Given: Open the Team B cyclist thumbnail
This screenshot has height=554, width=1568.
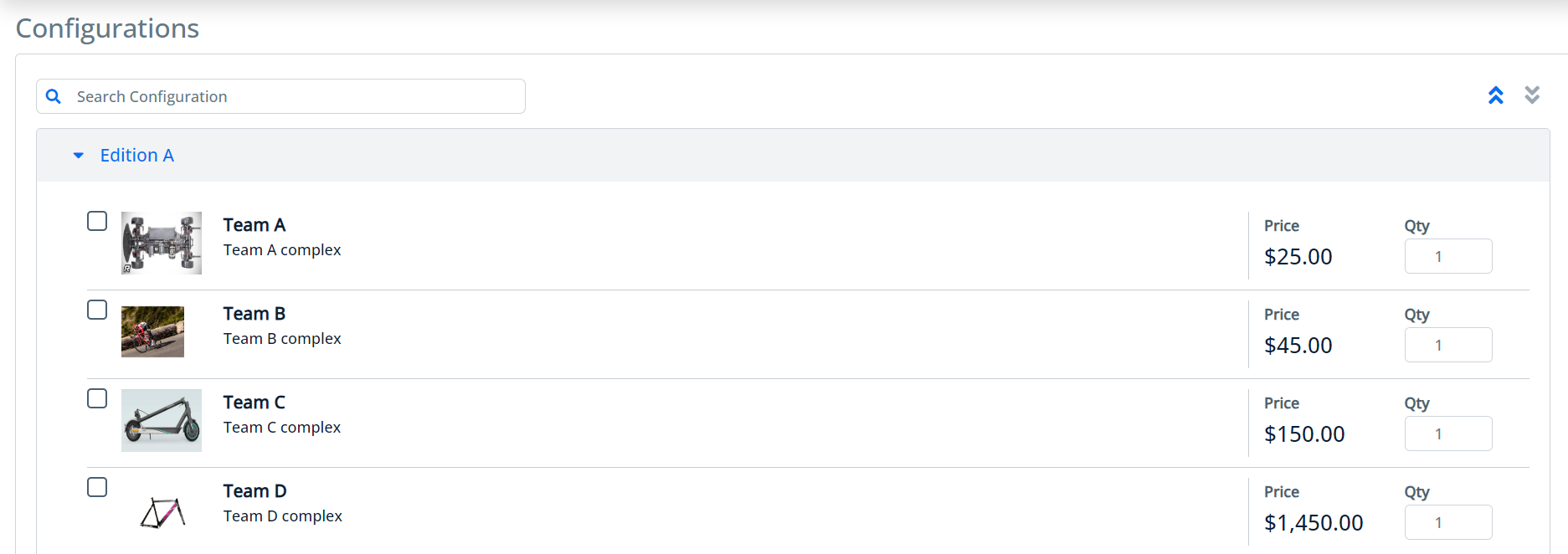Looking at the screenshot, I should 152,331.
